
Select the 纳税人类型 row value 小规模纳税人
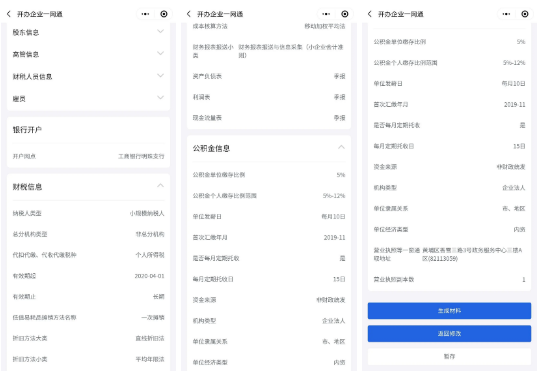click(x=147, y=213)
